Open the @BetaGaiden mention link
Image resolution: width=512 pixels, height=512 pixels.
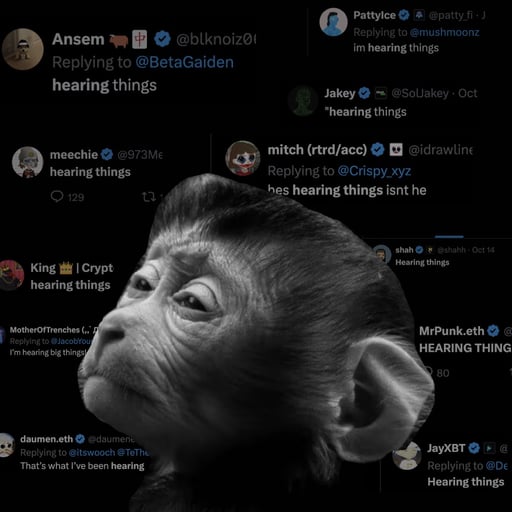pyautogui.click(x=185, y=62)
